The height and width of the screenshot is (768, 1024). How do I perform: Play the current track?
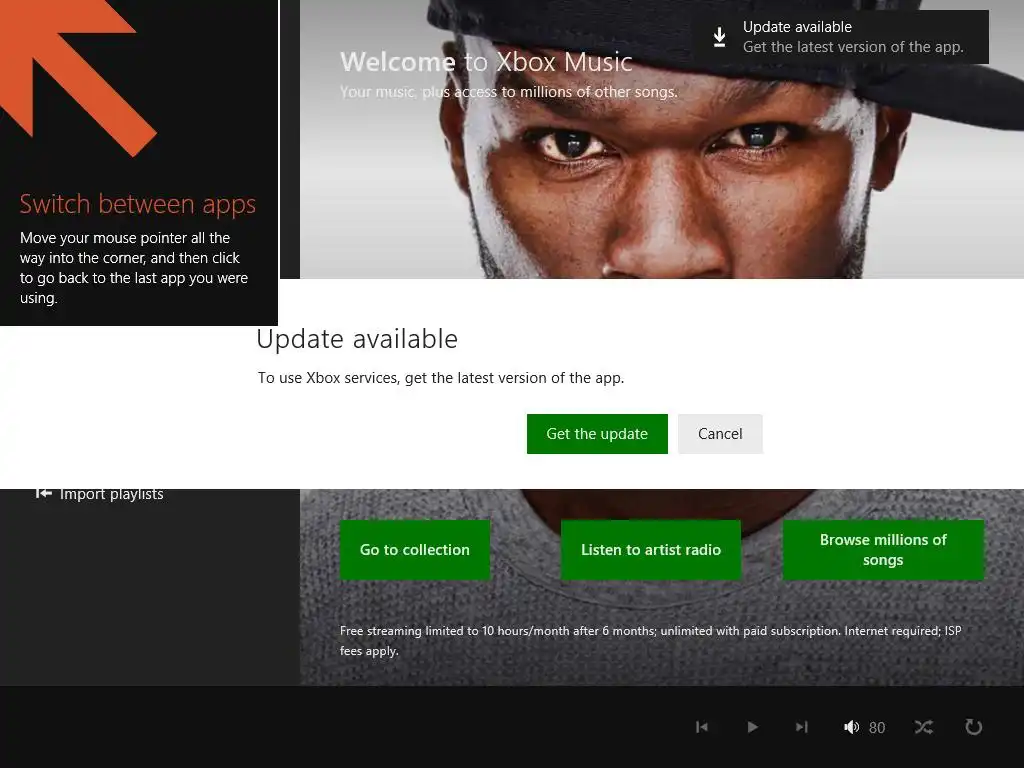tap(752, 727)
